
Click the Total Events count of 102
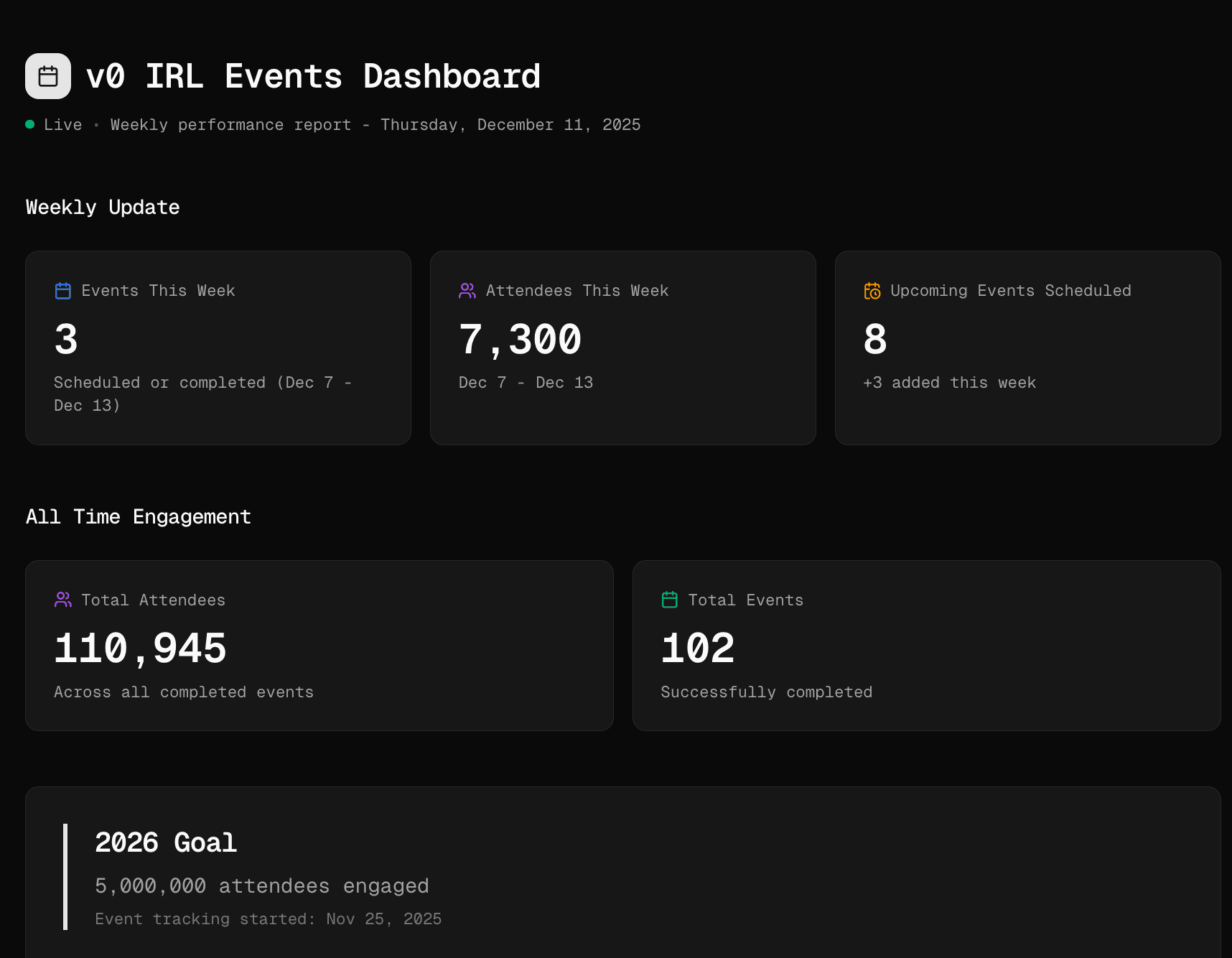point(697,647)
